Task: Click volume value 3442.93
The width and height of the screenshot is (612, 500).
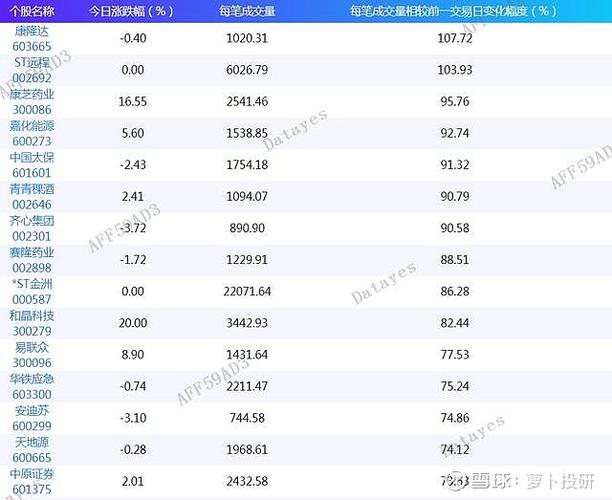Action: (x=247, y=323)
